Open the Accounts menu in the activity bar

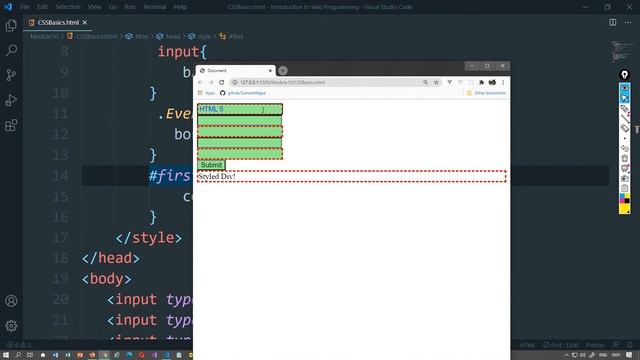click(11, 301)
